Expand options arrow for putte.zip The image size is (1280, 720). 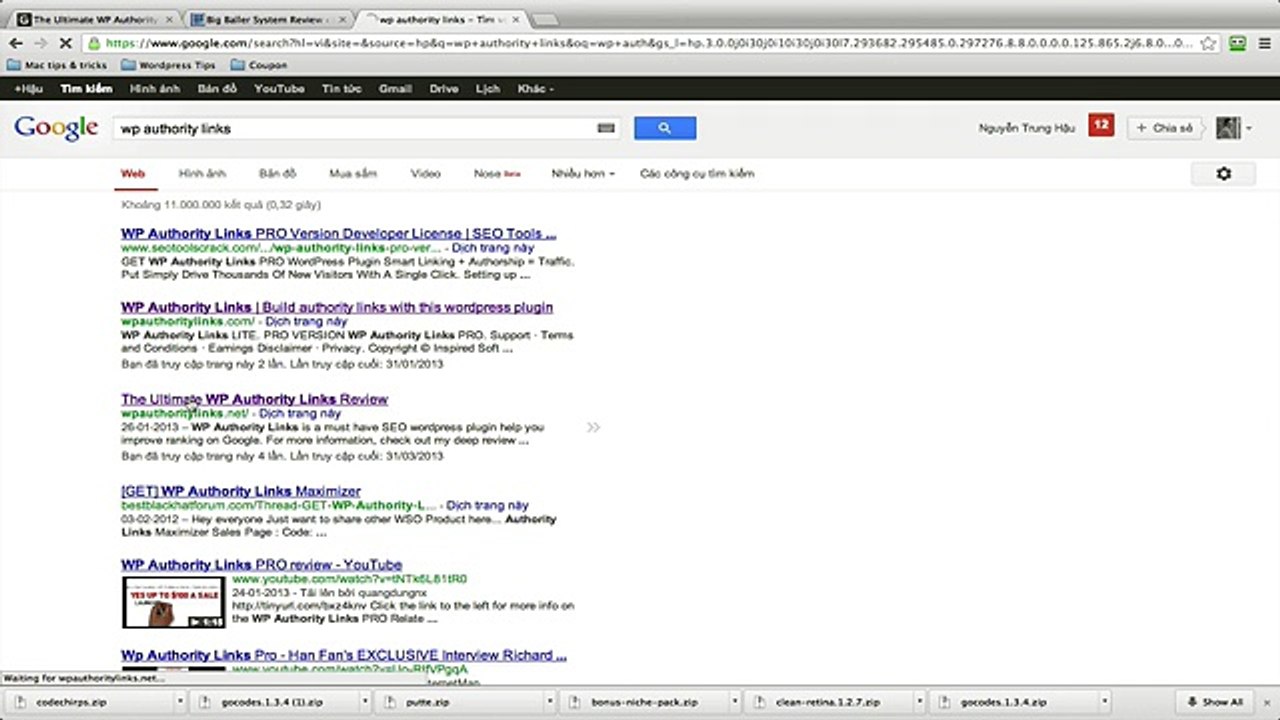pos(550,702)
